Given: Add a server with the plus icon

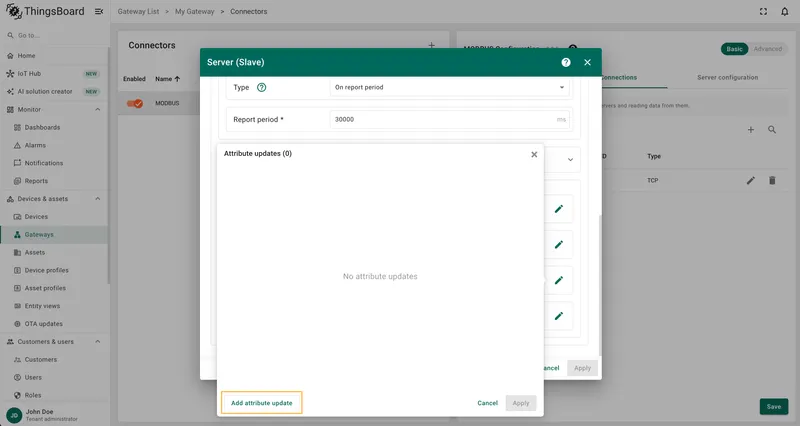Looking at the screenshot, I should 751,130.
